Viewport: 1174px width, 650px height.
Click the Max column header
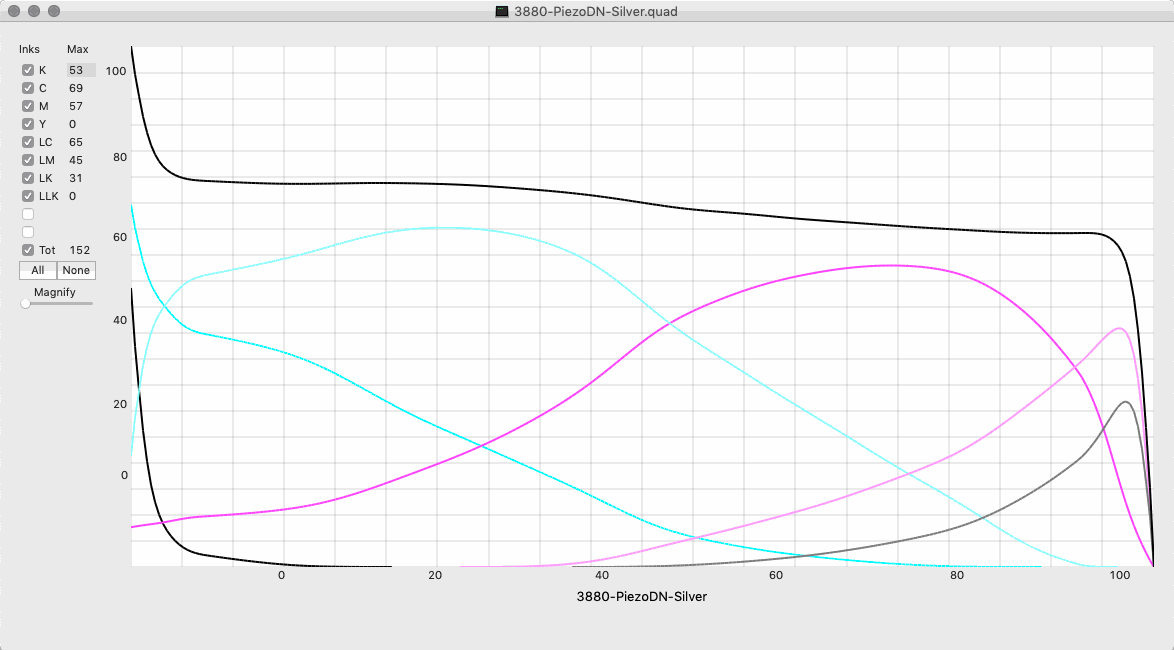pyautogui.click(x=77, y=49)
